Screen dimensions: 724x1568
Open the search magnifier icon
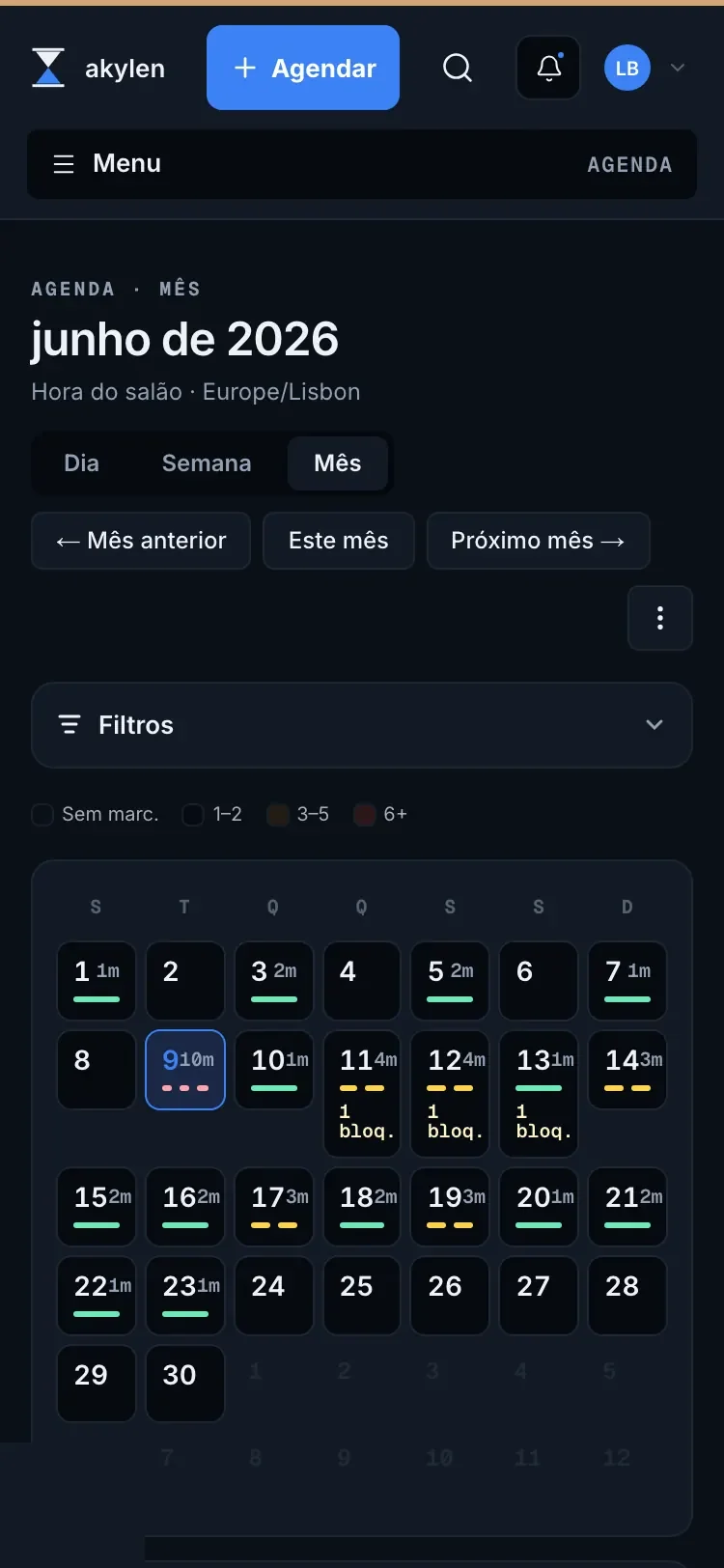458,68
